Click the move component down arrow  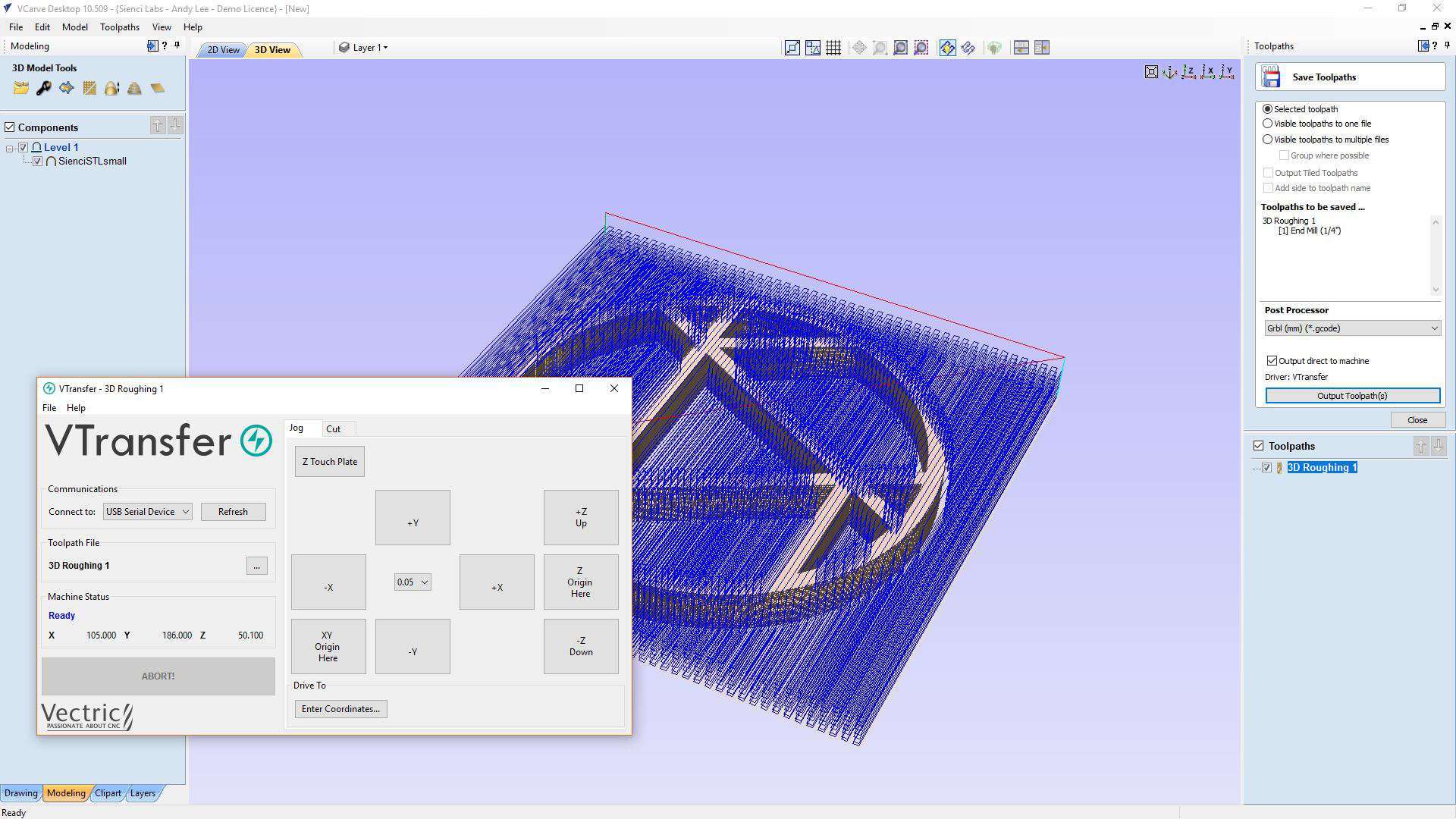tap(175, 125)
